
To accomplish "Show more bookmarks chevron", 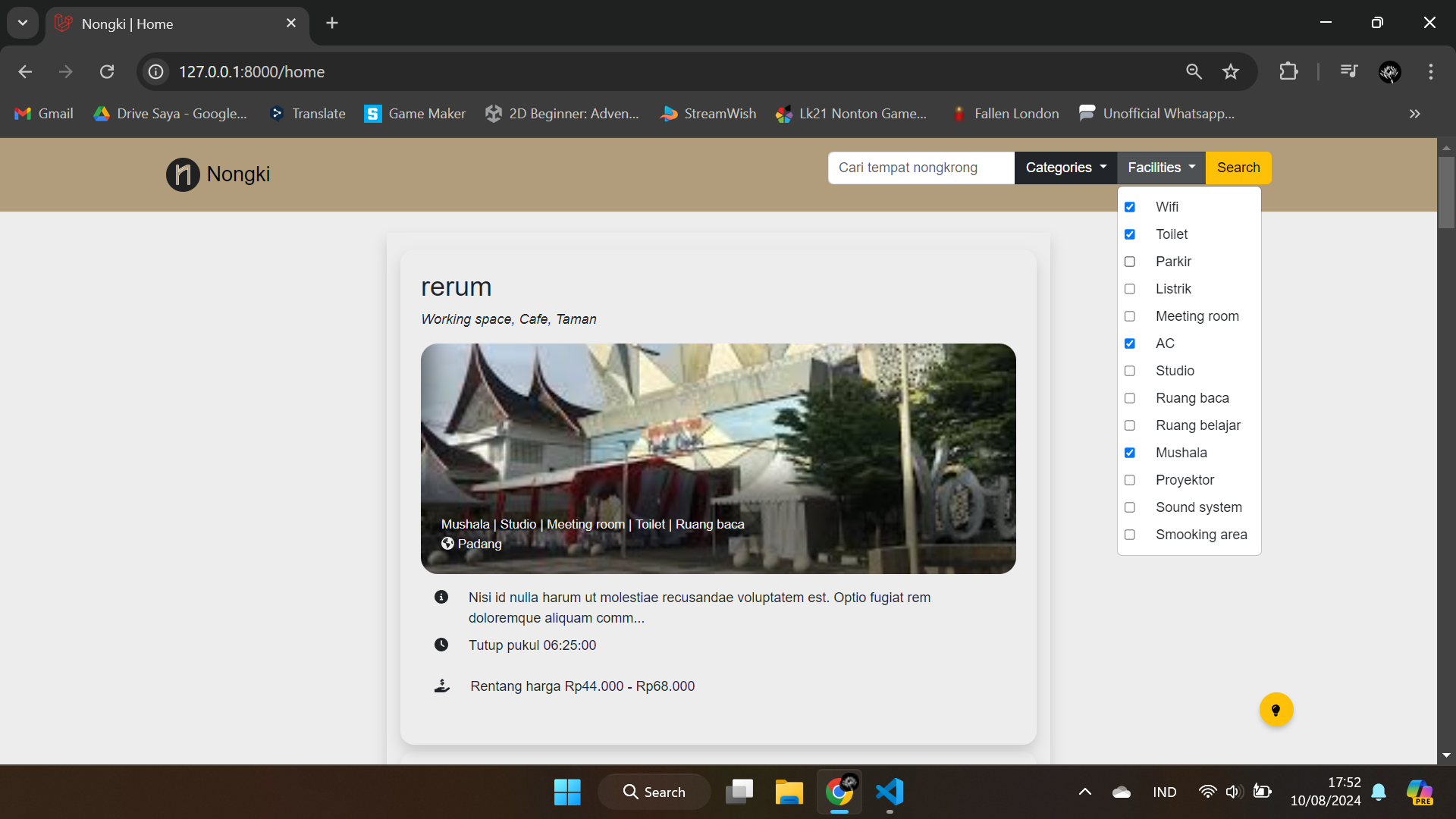I will click(1414, 114).
